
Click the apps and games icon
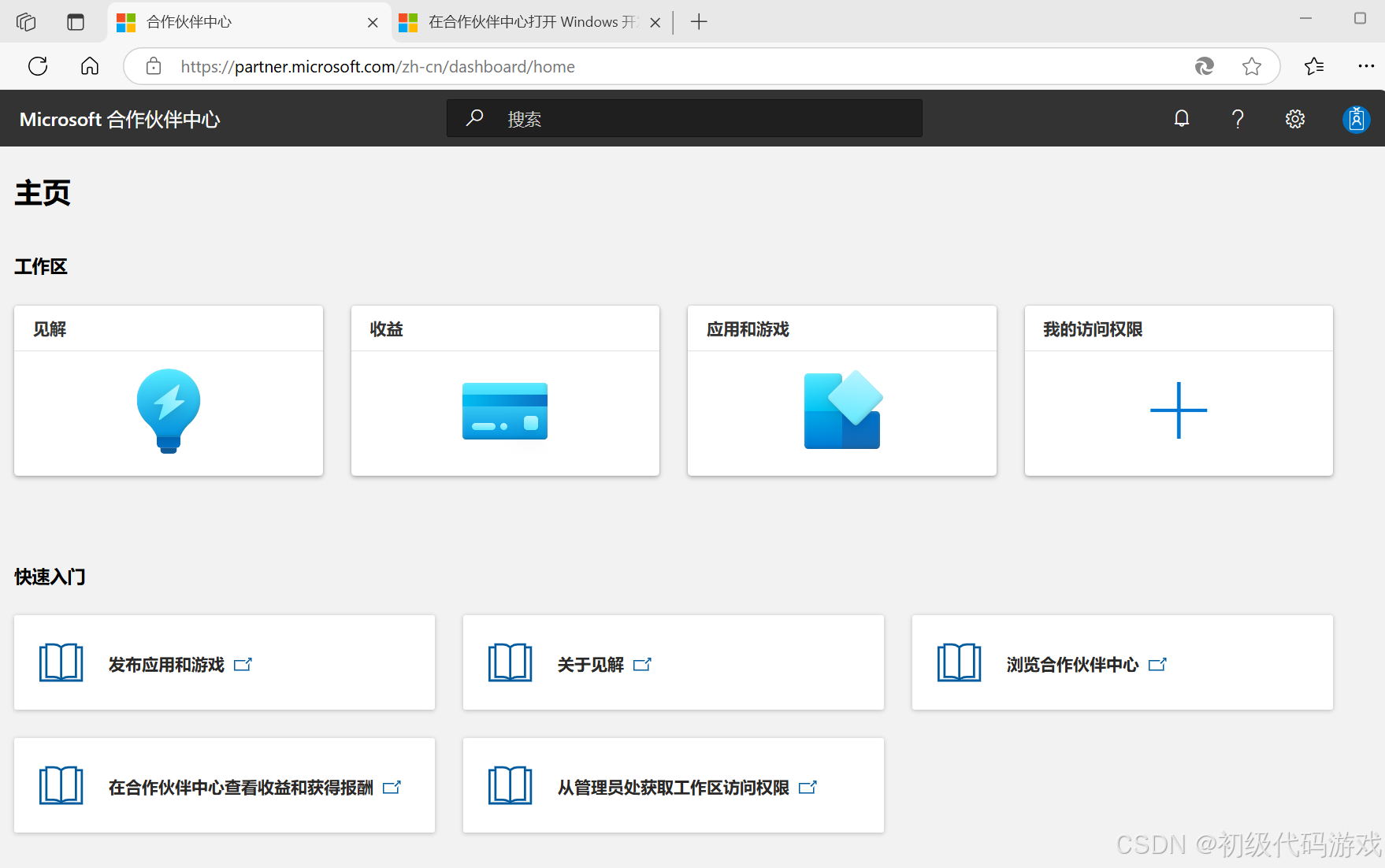click(x=842, y=410)
